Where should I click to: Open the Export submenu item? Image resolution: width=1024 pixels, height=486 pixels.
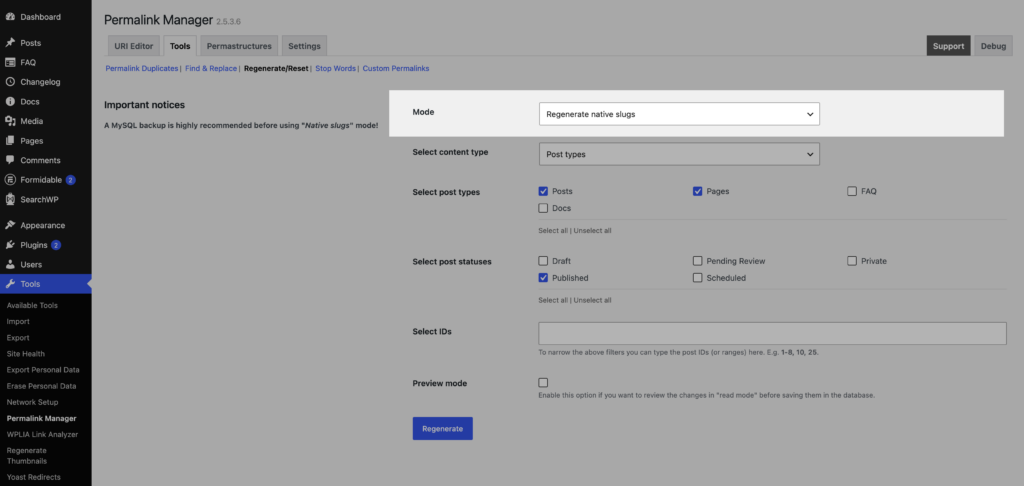click(x=18, y=338)
